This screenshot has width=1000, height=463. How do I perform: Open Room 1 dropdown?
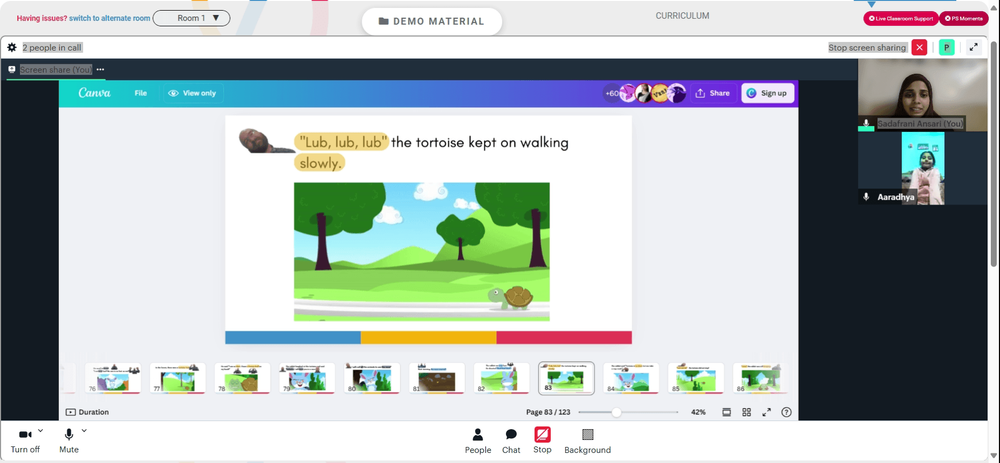point(191,18)
